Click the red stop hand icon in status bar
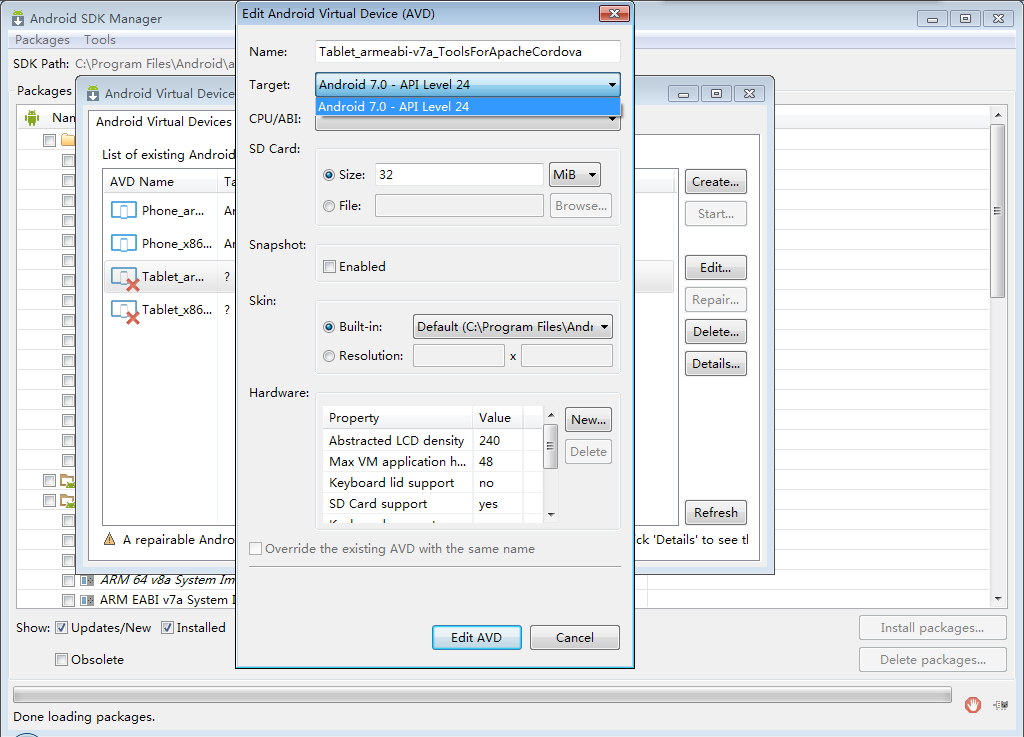The height and width of the screenshot is (737, 1024). click(972, 705)
